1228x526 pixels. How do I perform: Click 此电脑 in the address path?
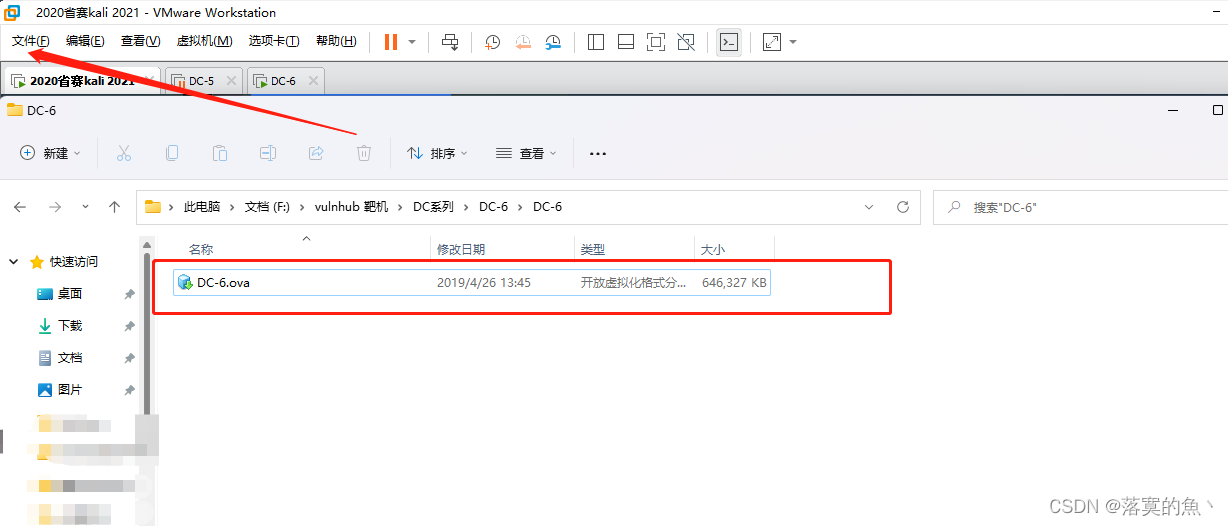point(202,207)
